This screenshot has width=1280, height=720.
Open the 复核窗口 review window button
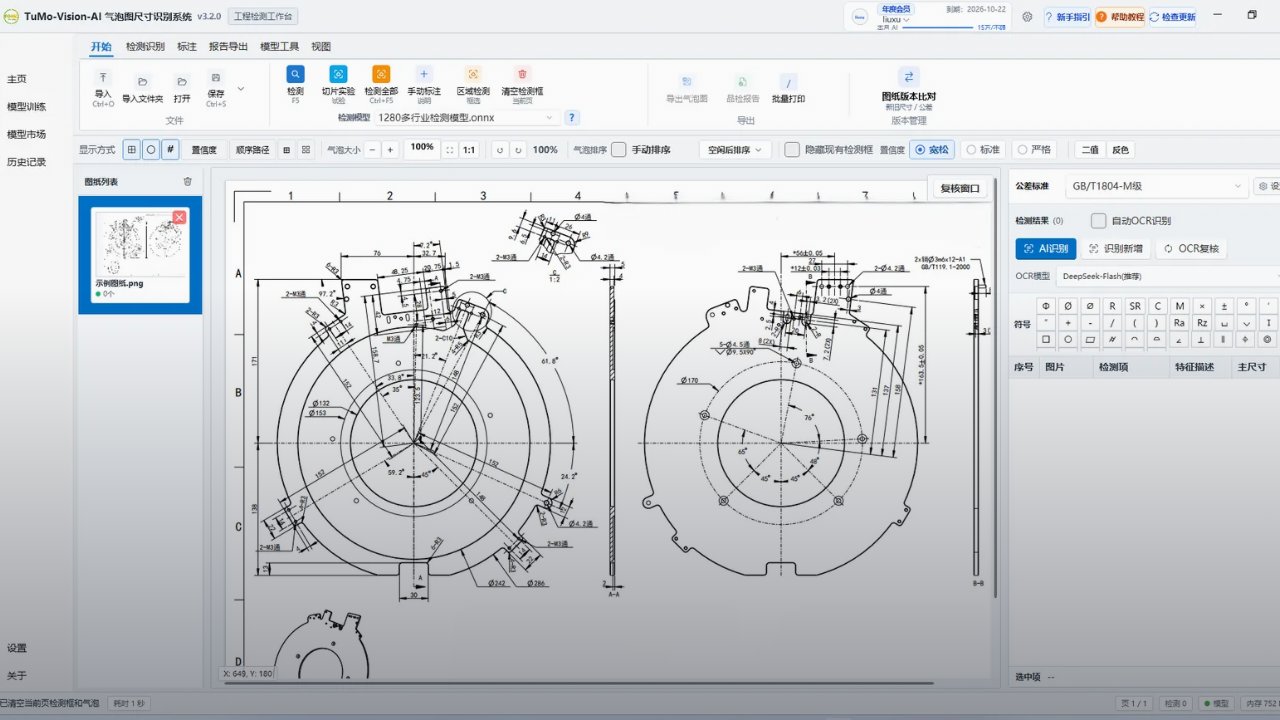click(x=961, y=188)
